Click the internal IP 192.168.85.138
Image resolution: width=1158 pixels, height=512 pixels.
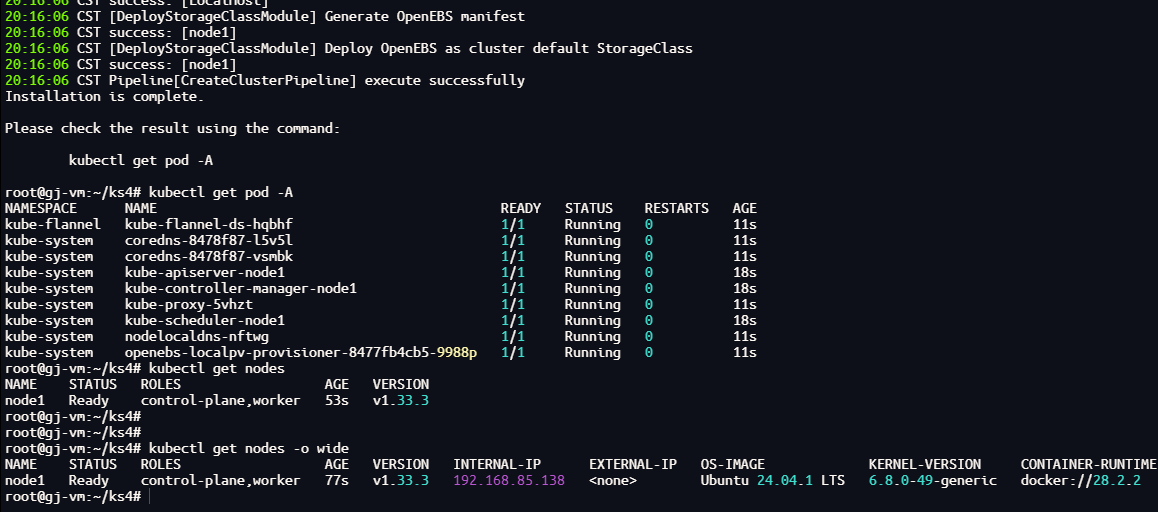pos(509,481)
